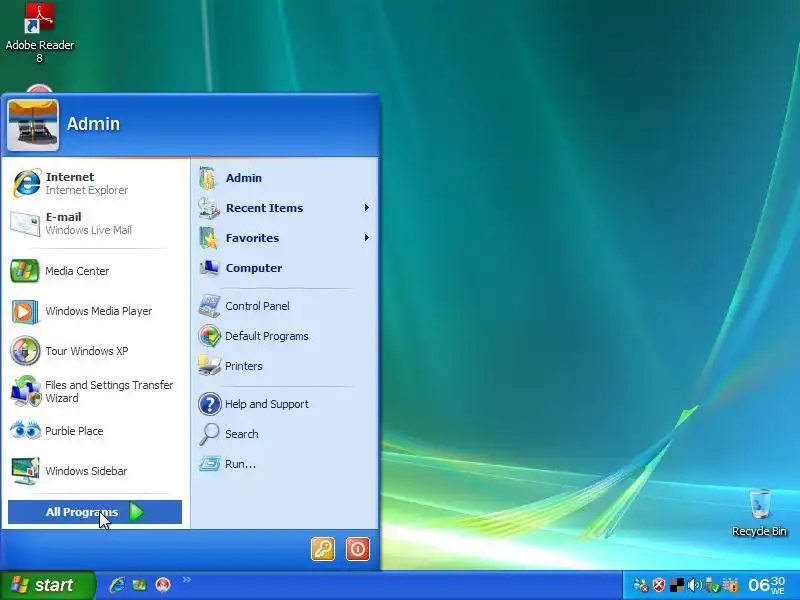
Task: Click the green Quick Launch icon
Action: [x=139, y=585]
